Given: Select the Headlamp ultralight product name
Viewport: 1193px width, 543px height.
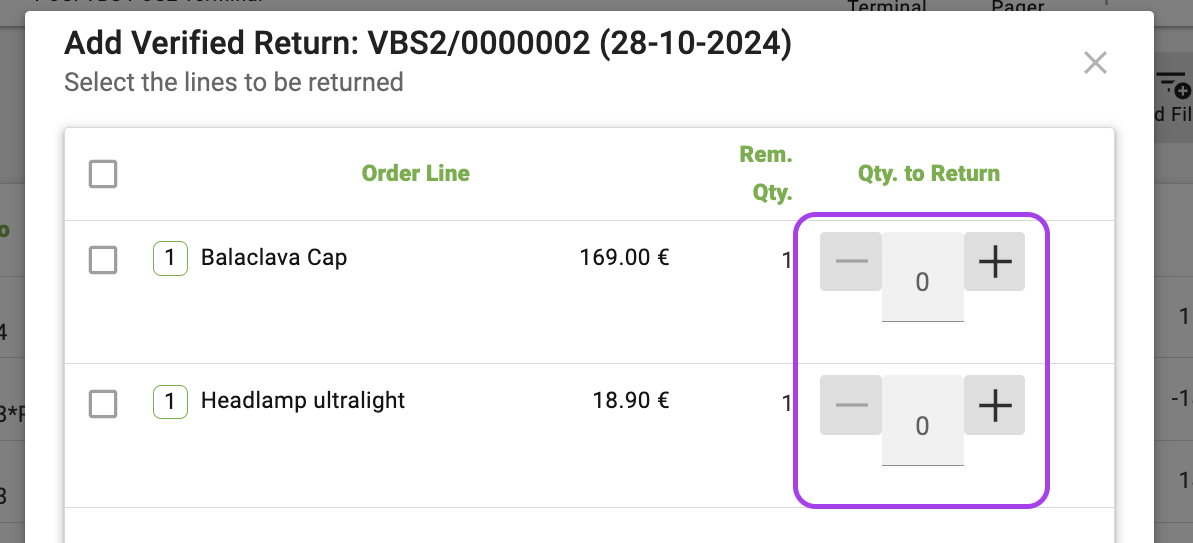Looking at the screenshot, I should (x=303, y=400).
